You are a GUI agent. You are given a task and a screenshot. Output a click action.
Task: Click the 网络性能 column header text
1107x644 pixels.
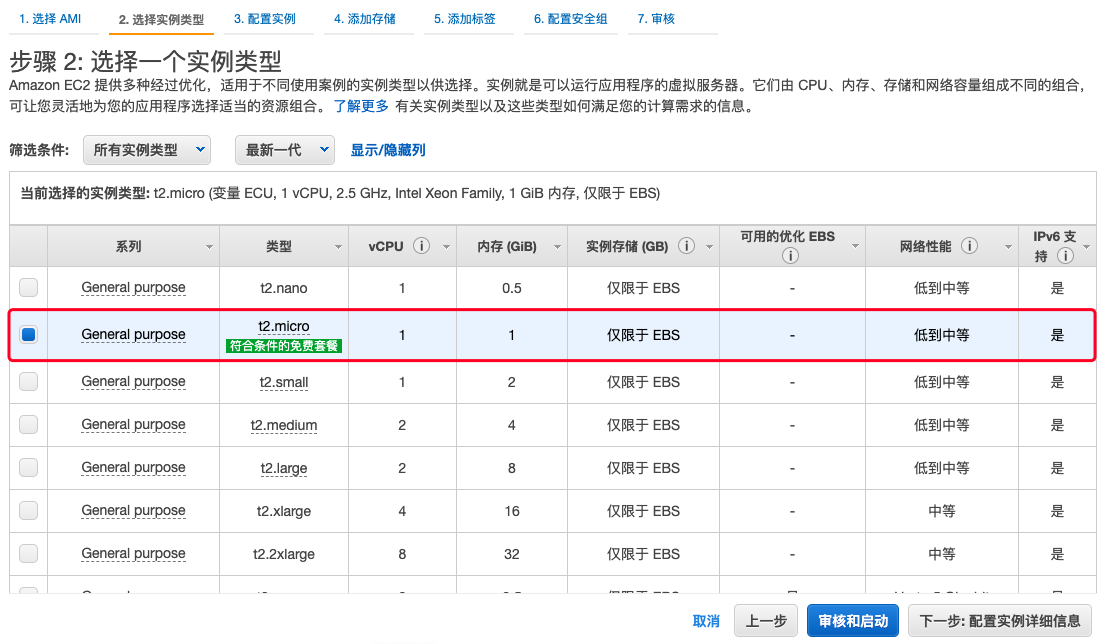pos(926,246)
